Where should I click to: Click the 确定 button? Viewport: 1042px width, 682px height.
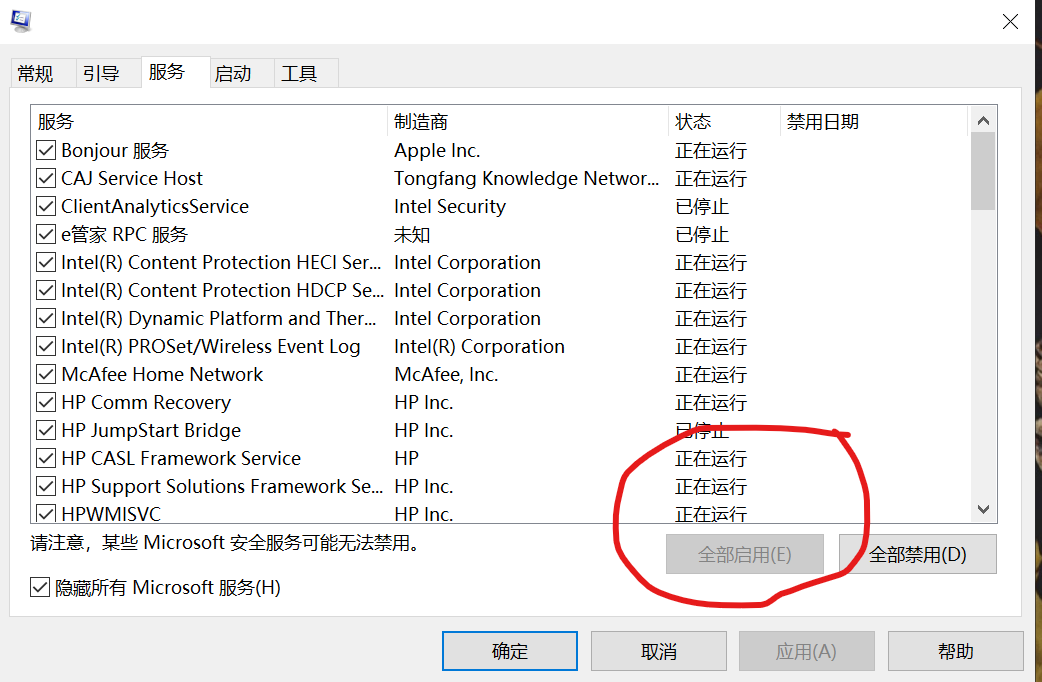(x=509, y=650)
